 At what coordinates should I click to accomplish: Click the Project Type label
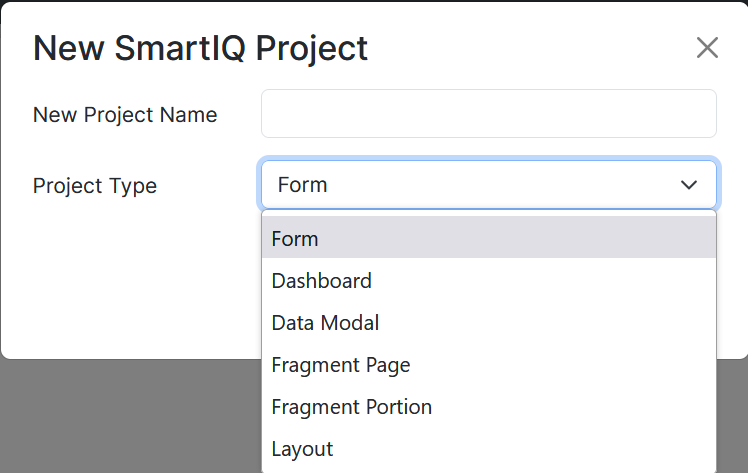point(94,185)
